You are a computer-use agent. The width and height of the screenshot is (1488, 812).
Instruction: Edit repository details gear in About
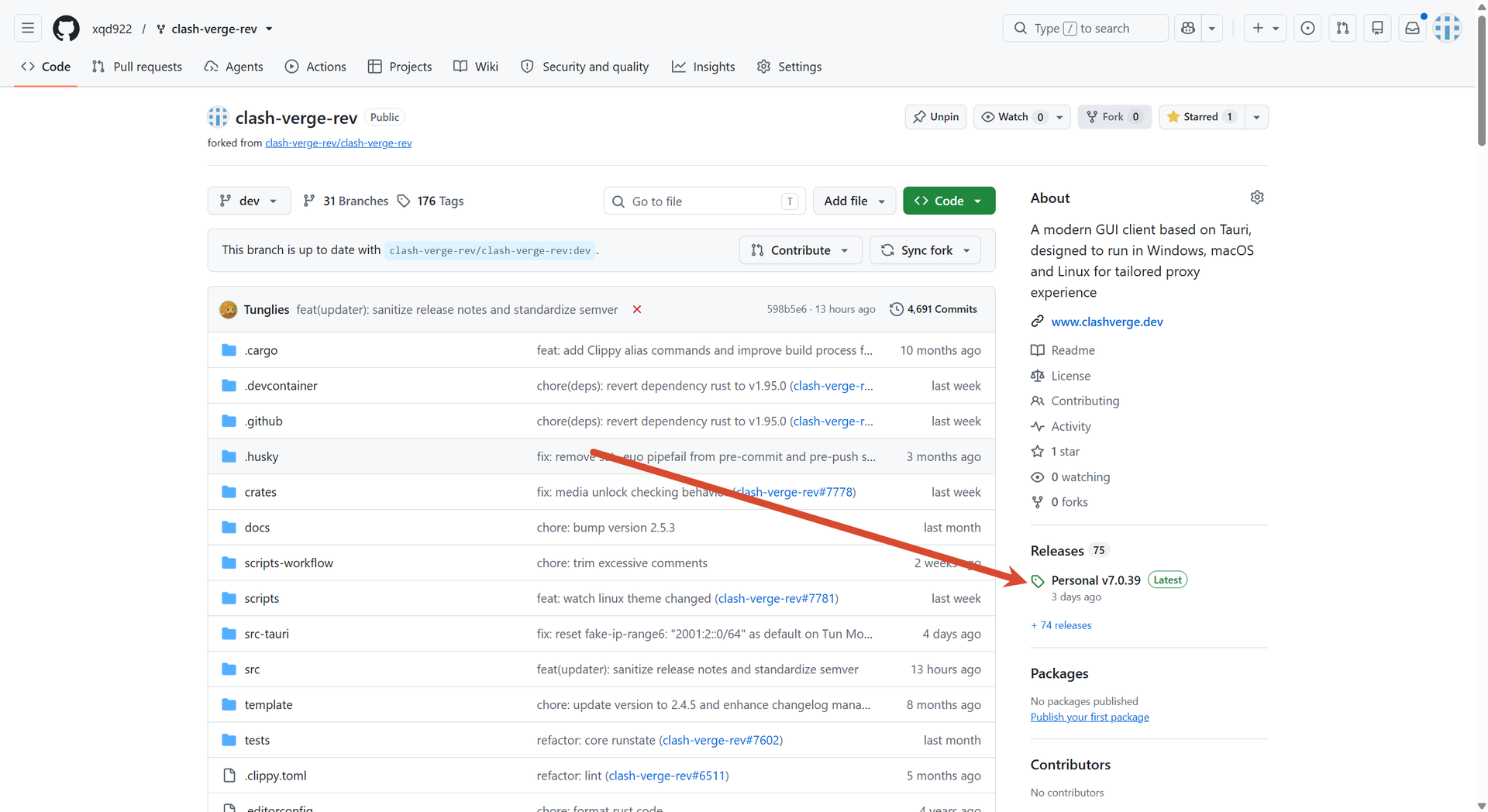[1257, 198]
